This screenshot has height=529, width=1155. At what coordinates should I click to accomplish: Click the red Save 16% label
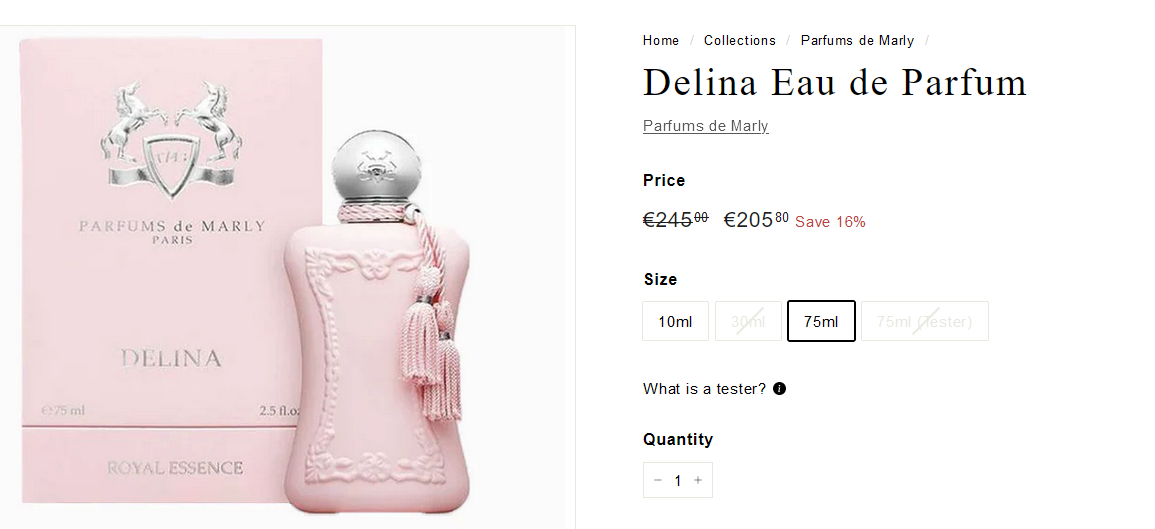coord(830,222)
